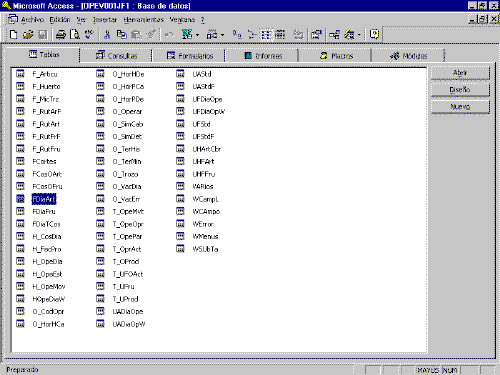
Task: Select the F_Articu table
Action: click(x=45, y=74)
